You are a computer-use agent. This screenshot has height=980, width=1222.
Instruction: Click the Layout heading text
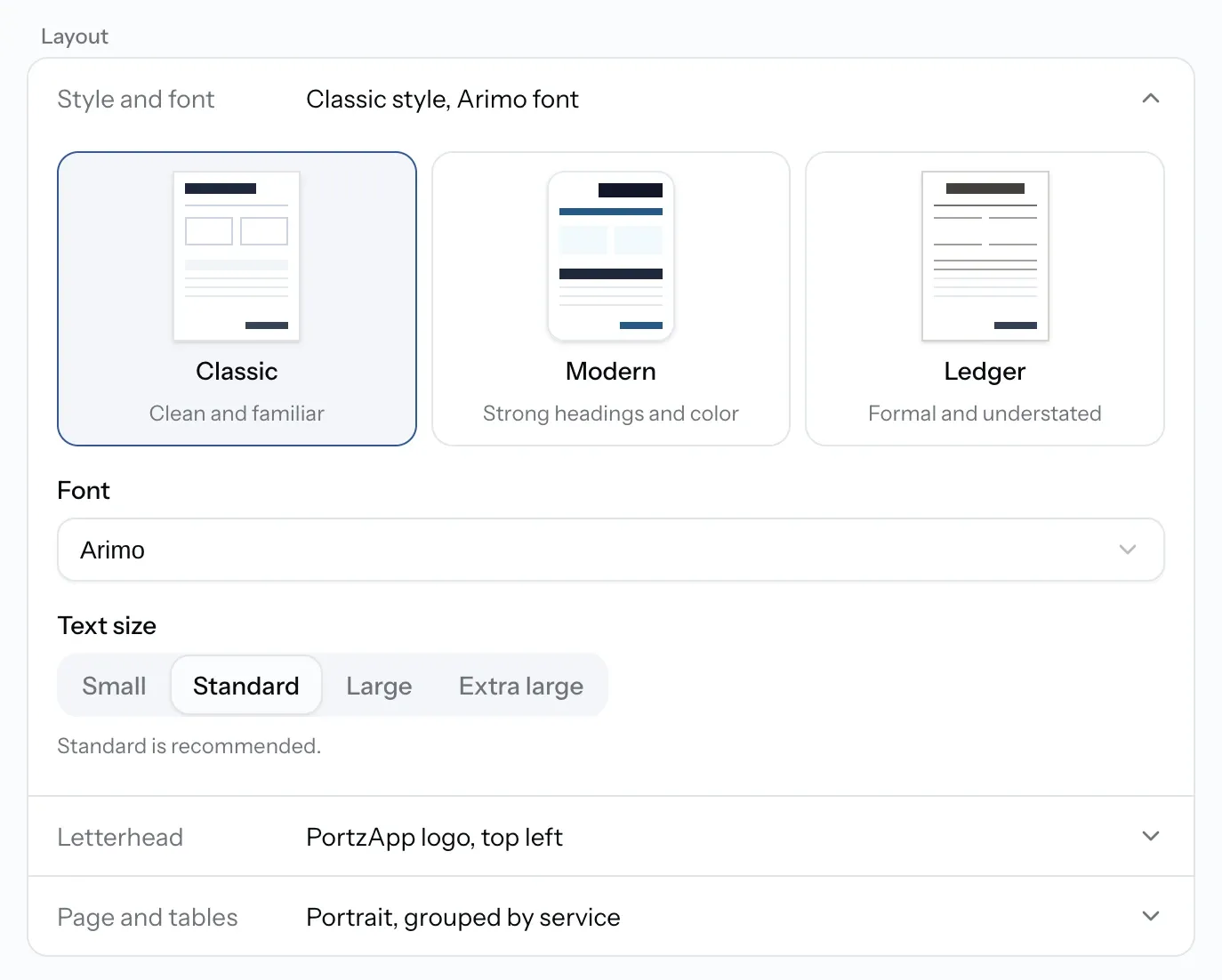click(75, 36)
